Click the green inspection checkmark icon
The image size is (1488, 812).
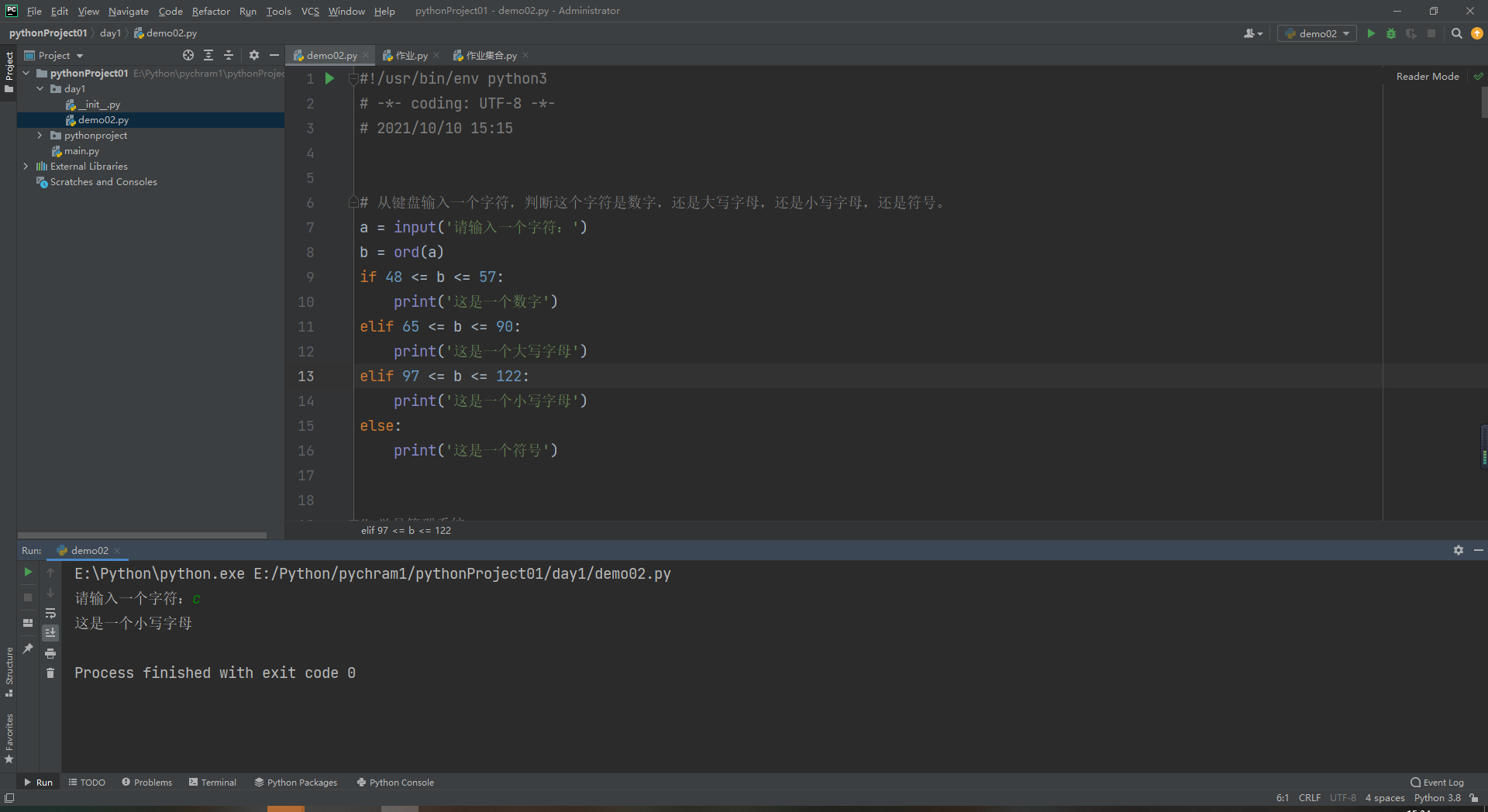[1478, 76]
